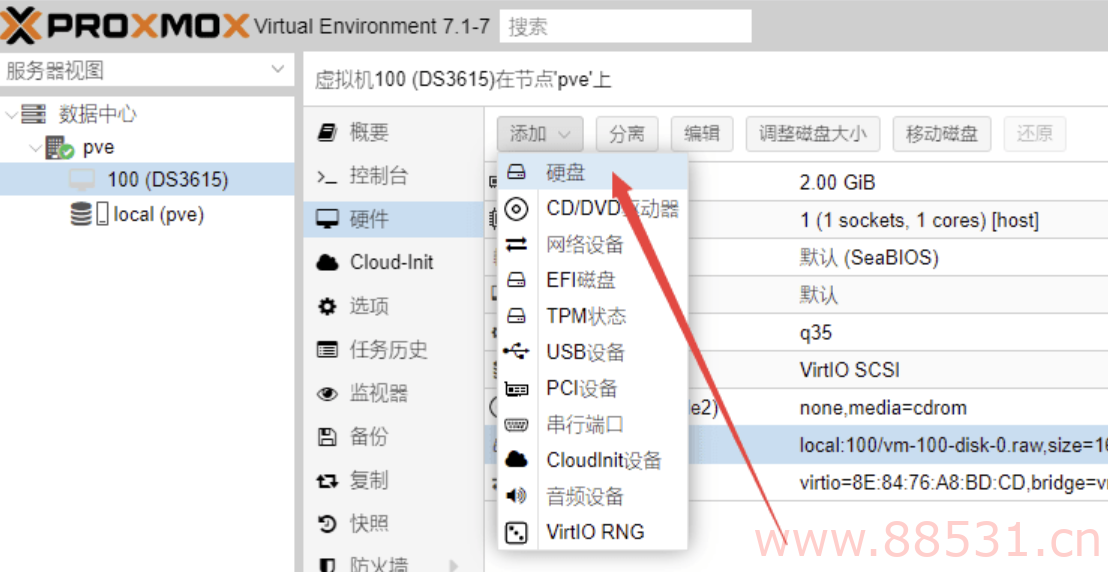
Task: Click the VirtIO RNG dice icon
Action: click(517, 532)
